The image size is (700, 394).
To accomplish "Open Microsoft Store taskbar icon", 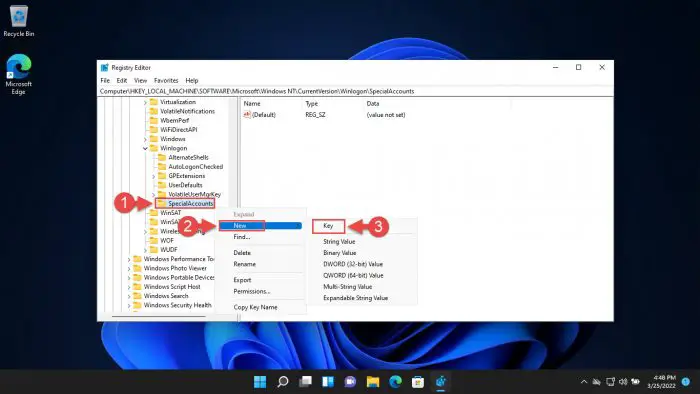I will [418, 382].
